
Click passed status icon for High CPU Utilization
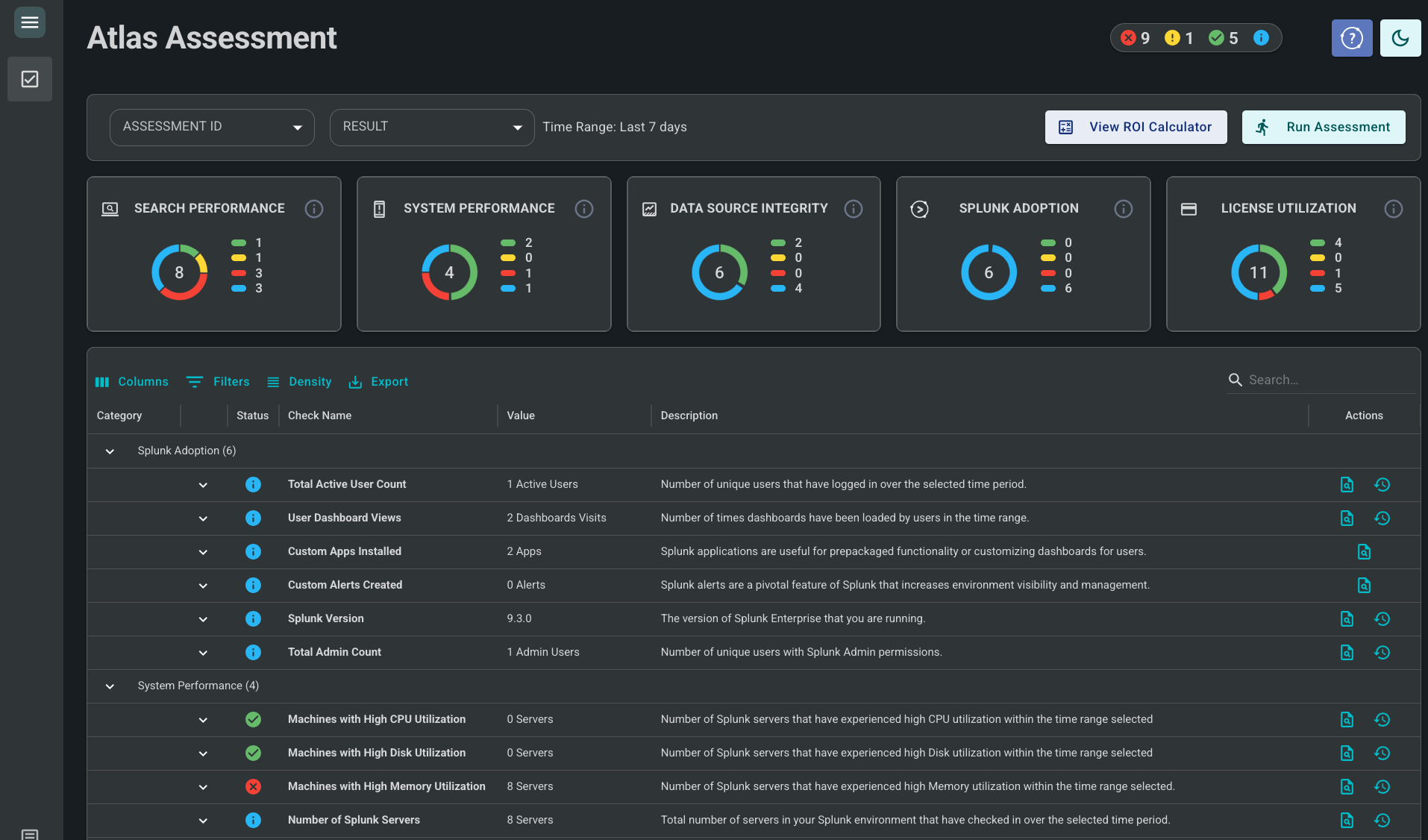tap(254, 720)
